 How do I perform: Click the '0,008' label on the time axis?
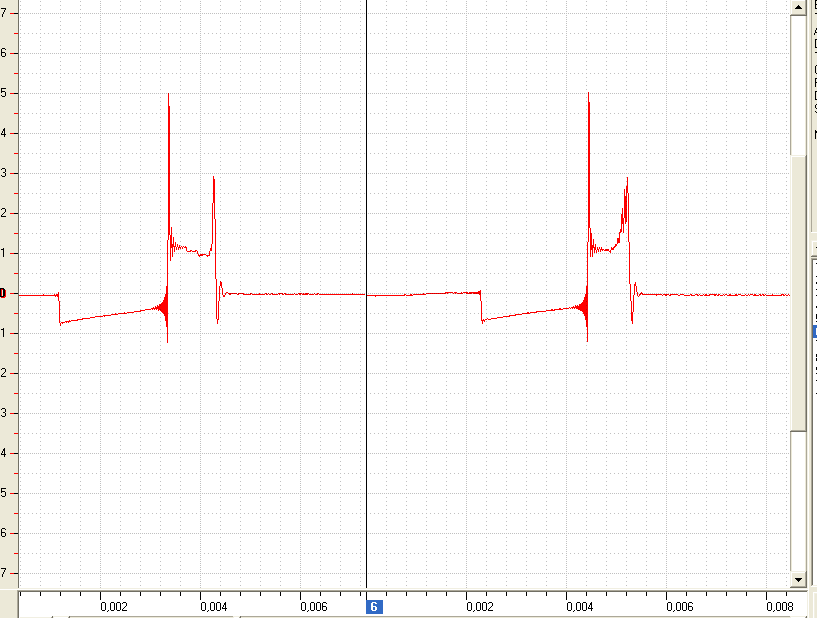pos(779,607)
